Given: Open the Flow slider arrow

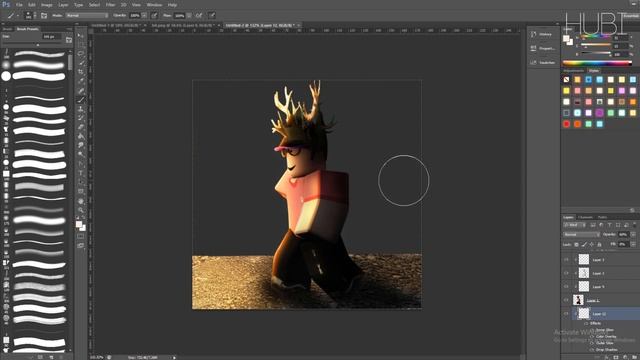Looking at the screenshot, I should click(189, 16).
